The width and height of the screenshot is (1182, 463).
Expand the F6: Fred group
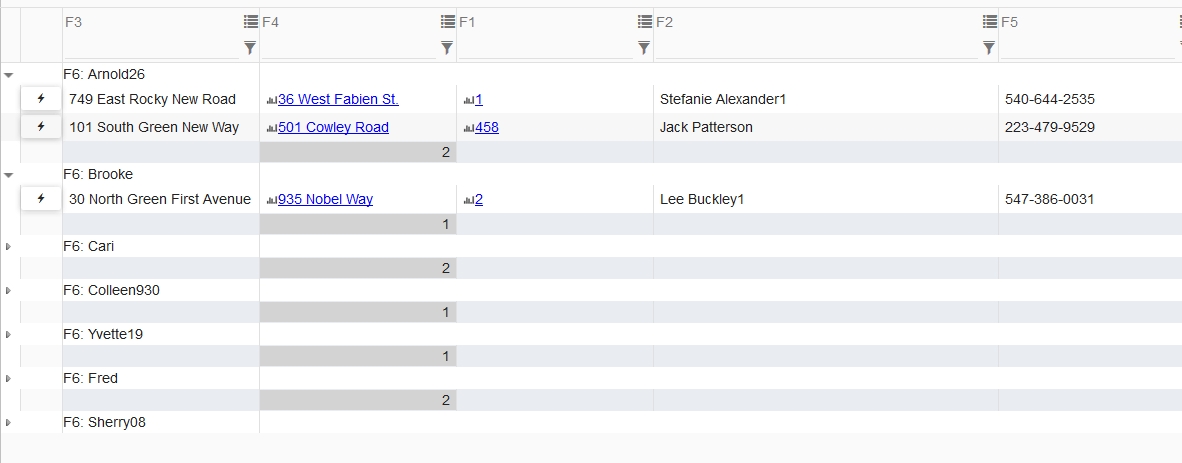8,379
